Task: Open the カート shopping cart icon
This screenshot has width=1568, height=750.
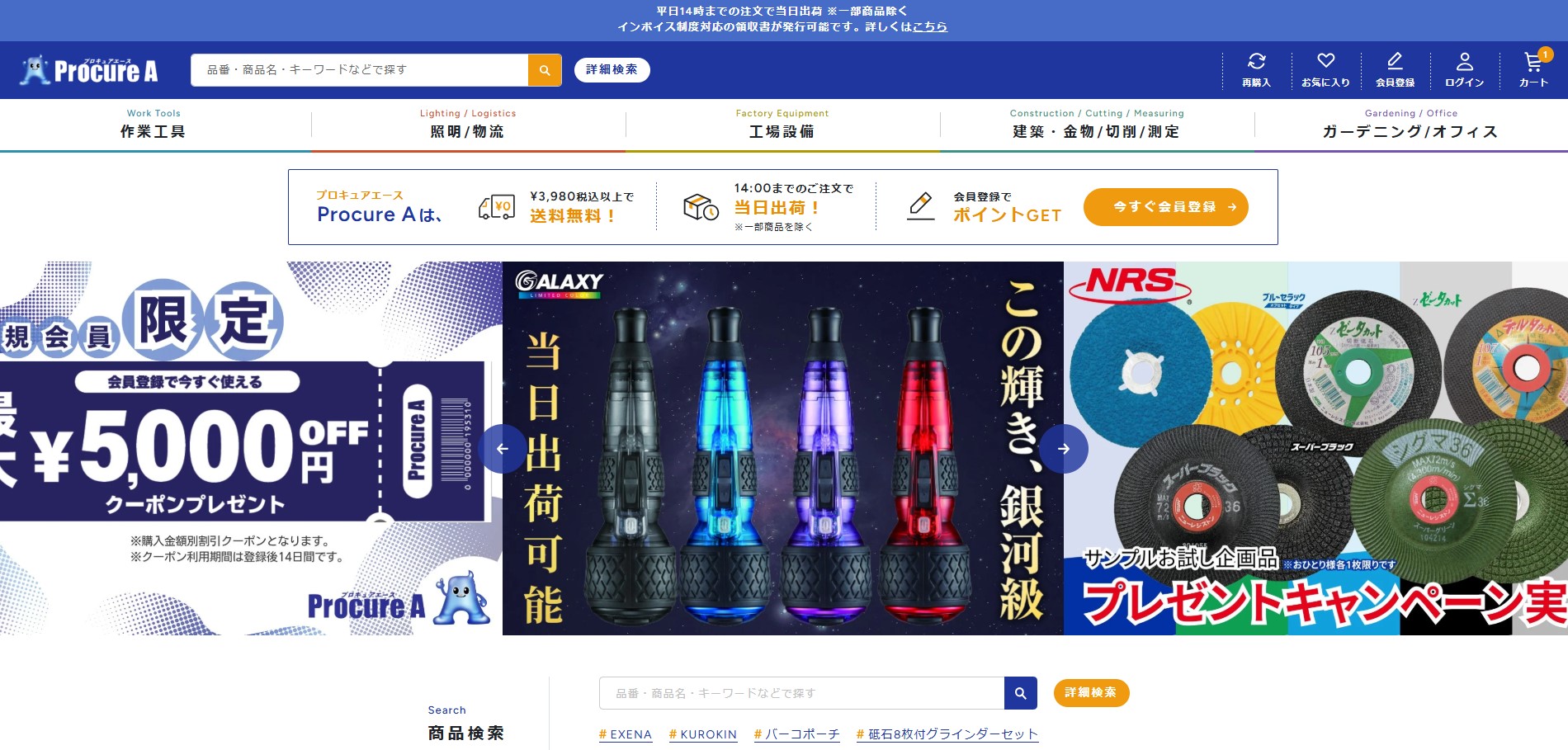Action: (1533, 70)
